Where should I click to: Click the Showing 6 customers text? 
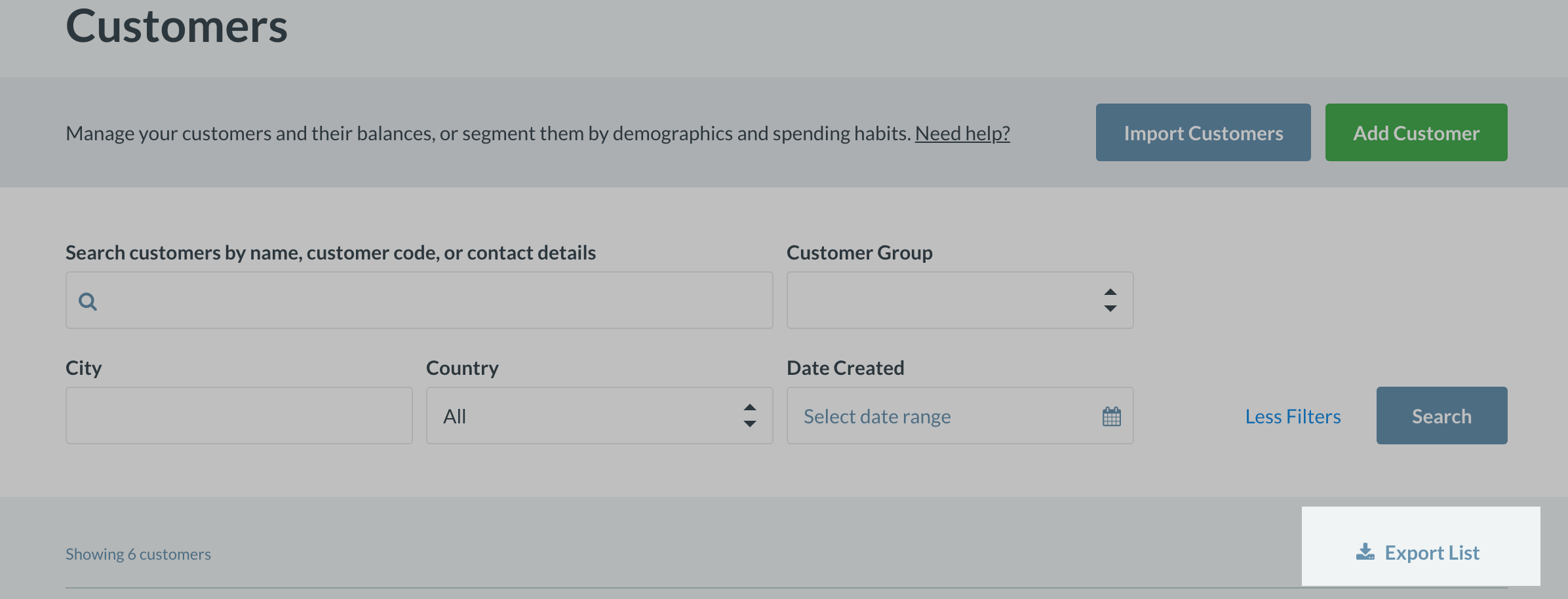point(138,554)
